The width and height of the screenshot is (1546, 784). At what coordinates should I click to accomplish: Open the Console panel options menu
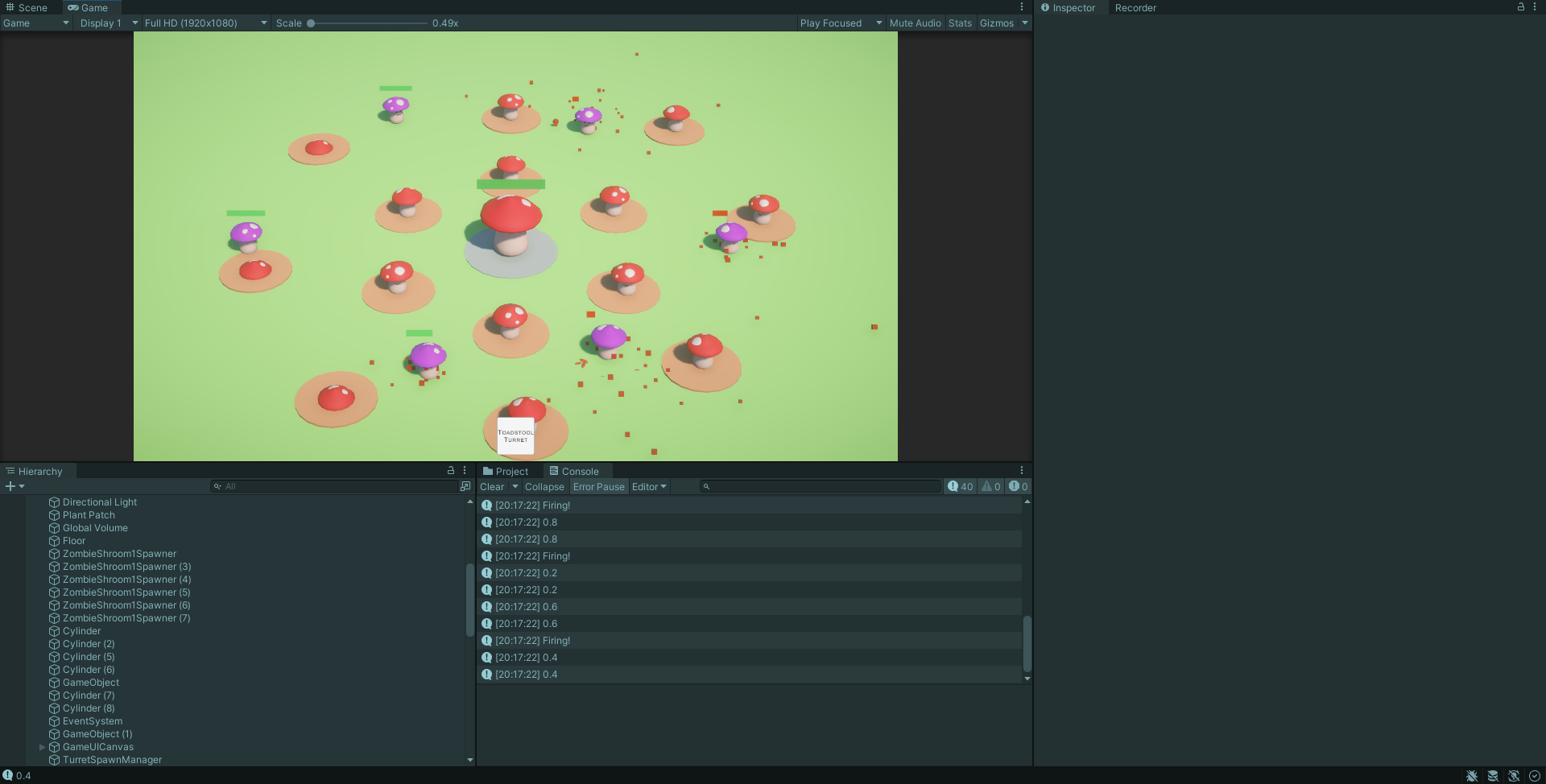1022,471
